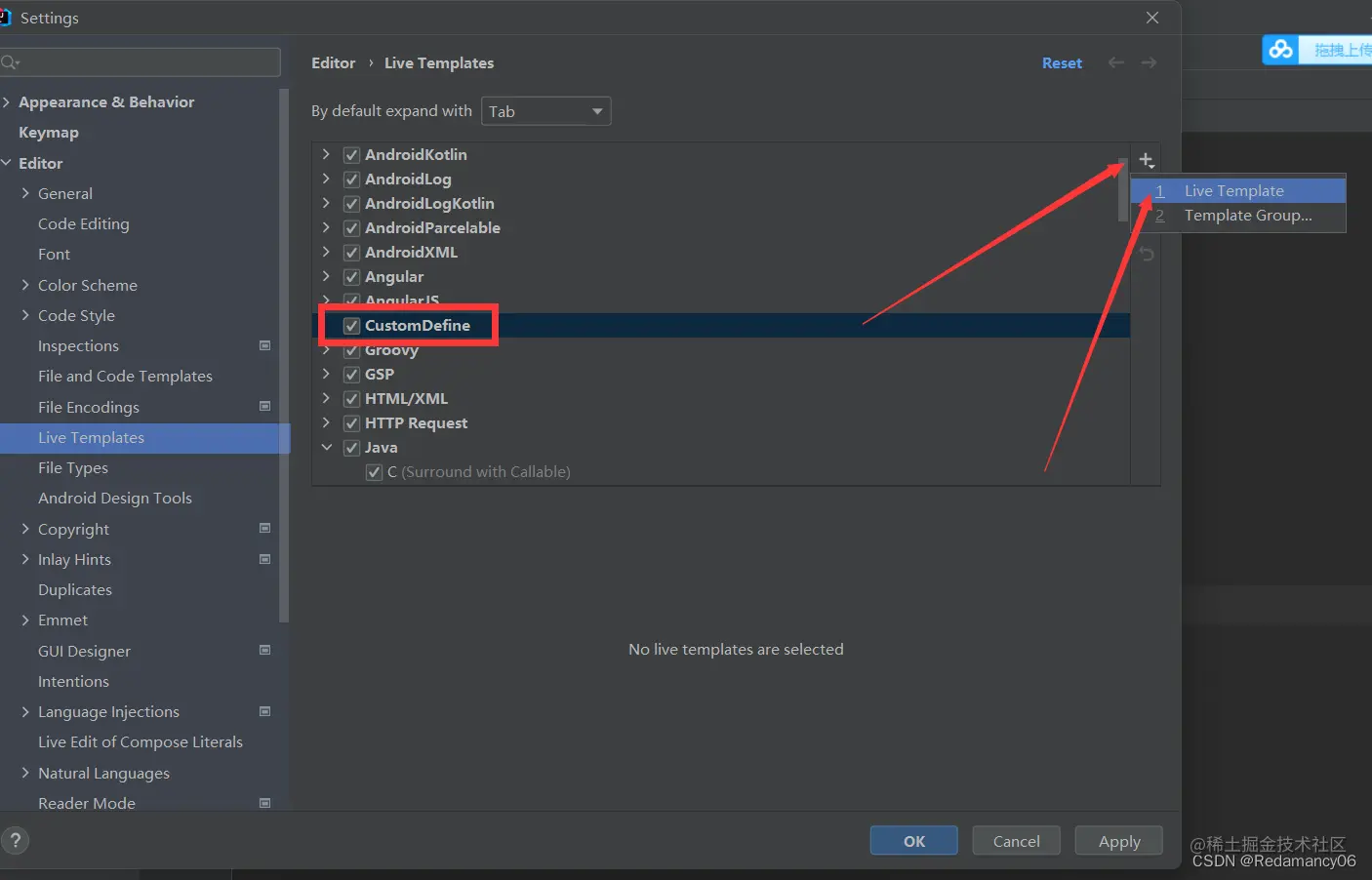Click the Reset link
Viewport: 1372px width, 880px height.
tap(1062, 62)
